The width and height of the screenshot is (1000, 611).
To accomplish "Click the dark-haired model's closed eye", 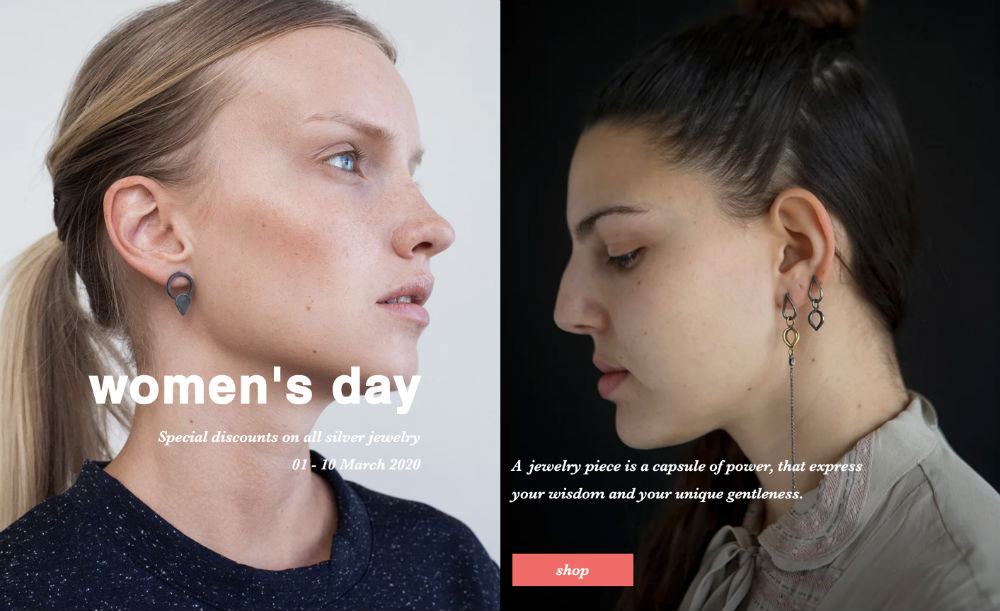I will [x=624, y=258].
